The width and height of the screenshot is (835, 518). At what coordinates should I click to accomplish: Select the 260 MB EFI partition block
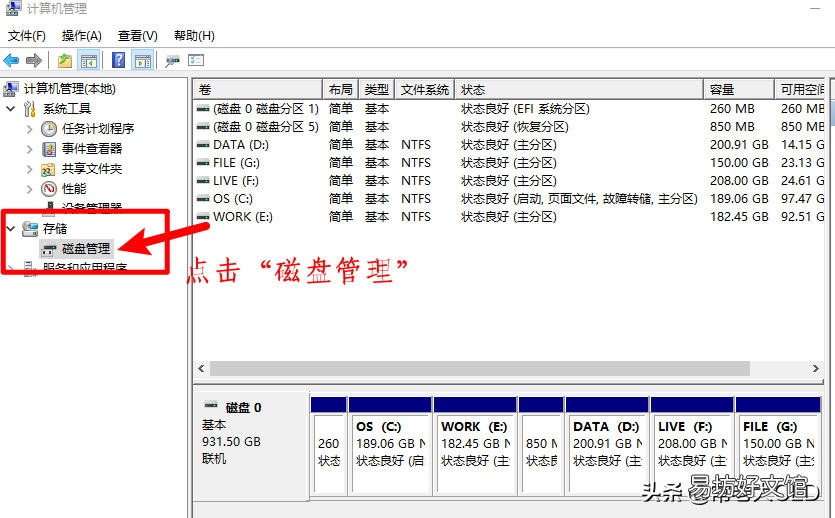(329, 445)
